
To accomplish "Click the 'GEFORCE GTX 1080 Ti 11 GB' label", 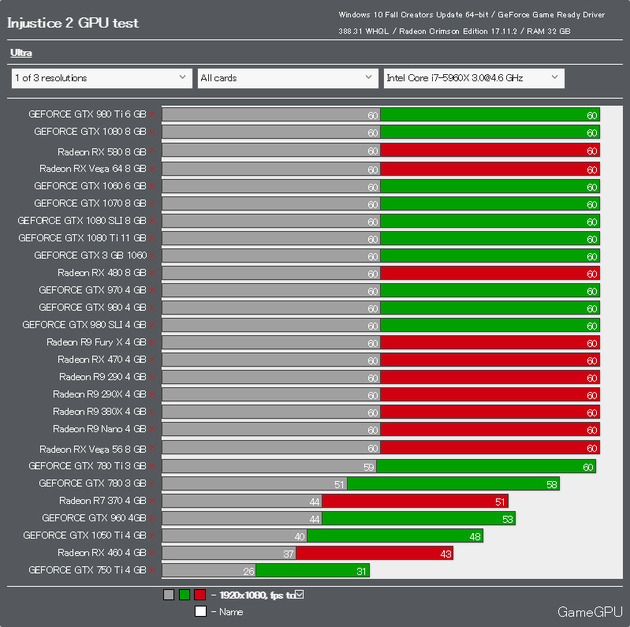I will pyautogui.click(x=82, y=238).
